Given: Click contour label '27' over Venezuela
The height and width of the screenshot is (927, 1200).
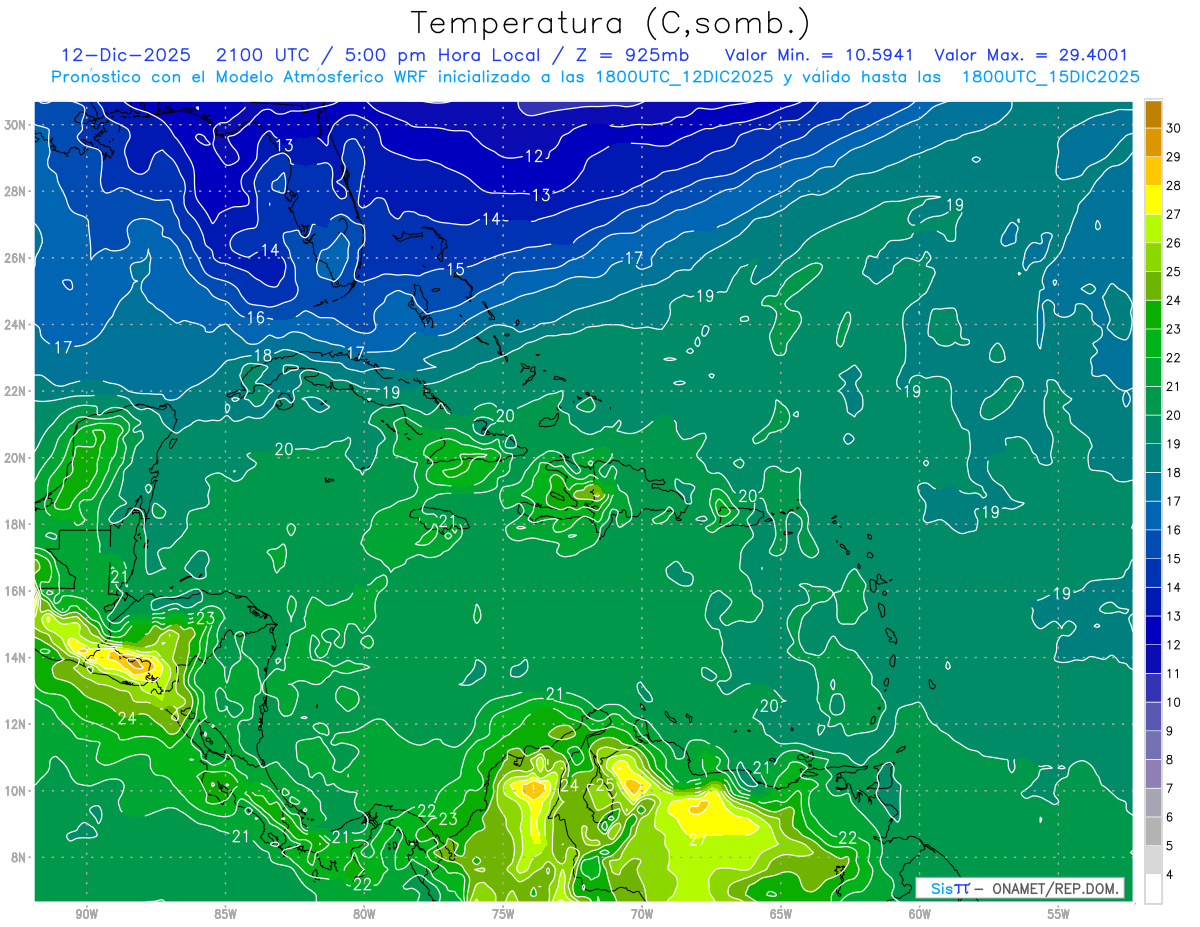Looking at the screenshot, I should (x=698, y=840).
